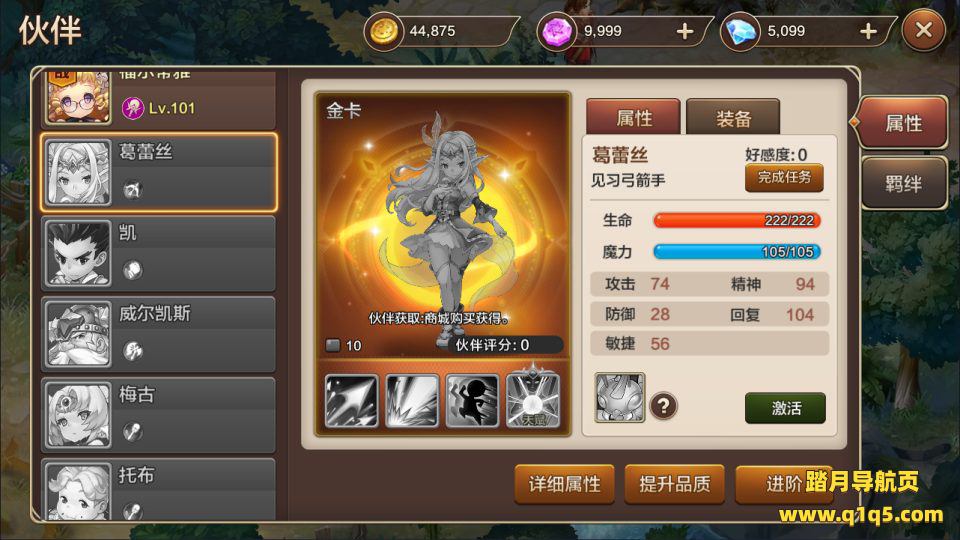Image resolution: width=960 pixels, height=540 pixels.
Task: Switch to the 属性 tab above stats
Action: pyautogui.click(x=634, y=118)
